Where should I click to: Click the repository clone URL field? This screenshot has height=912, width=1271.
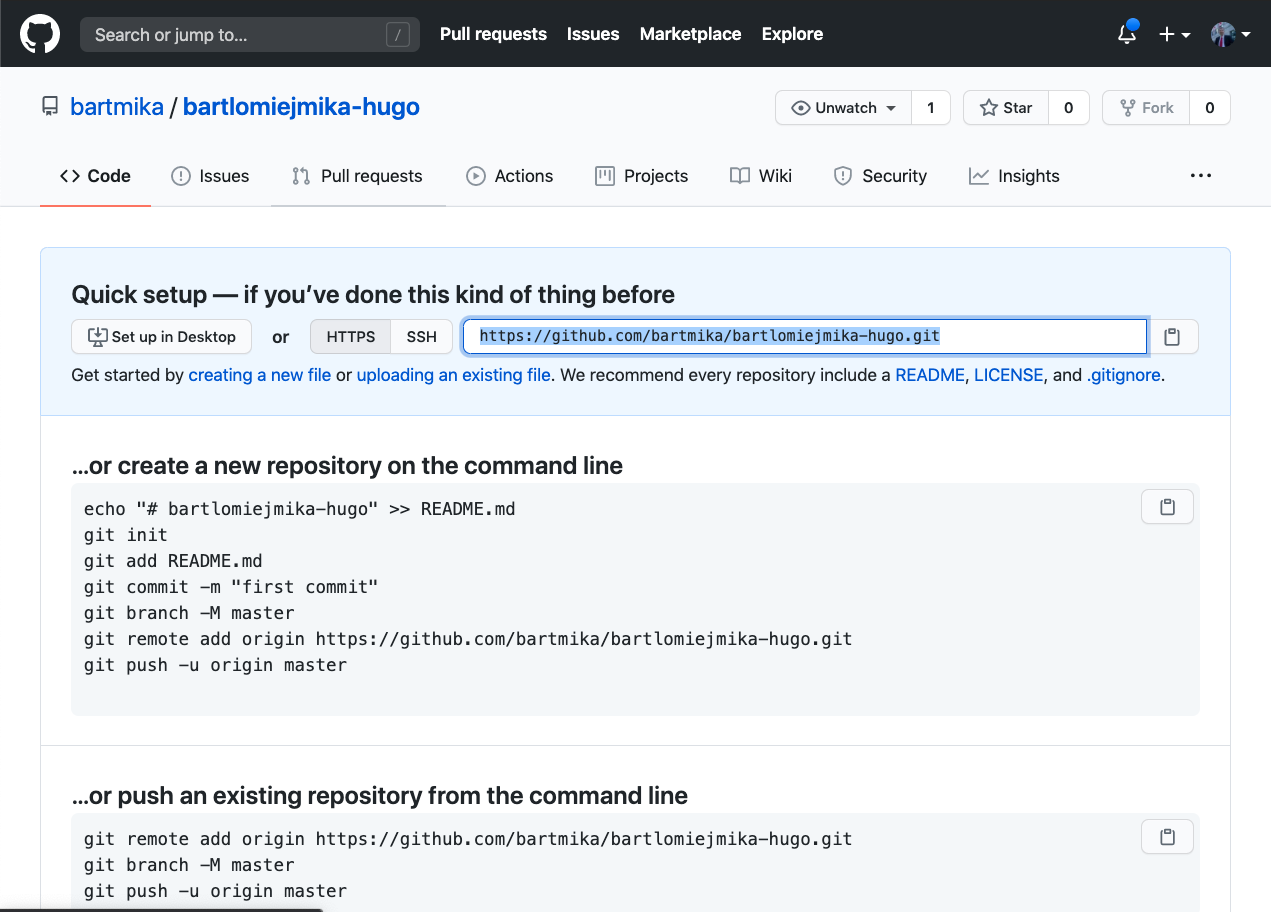click(x=805, y=337)
